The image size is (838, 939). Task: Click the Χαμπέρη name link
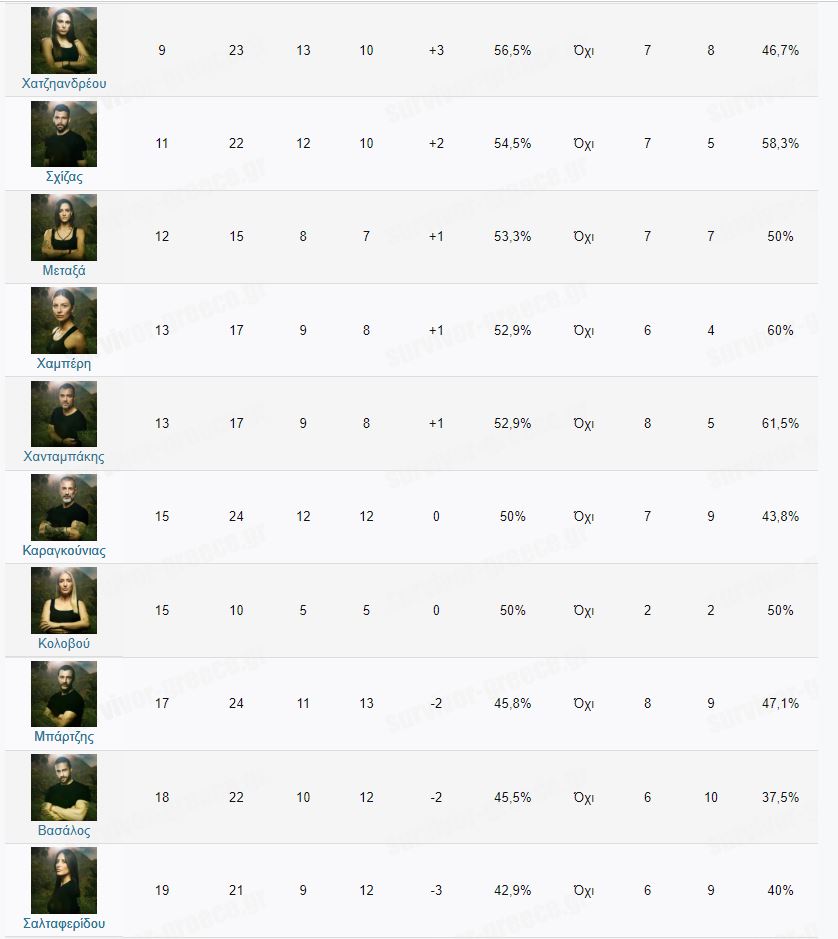[x=64, y=364]
